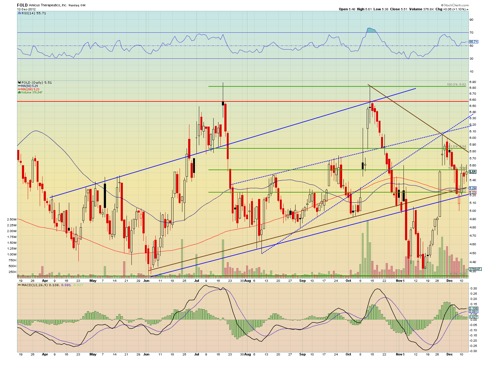The image size is (492, 376).
Task: Click the FOLD (Daily) price legend entry
Action: coord(35,82)
